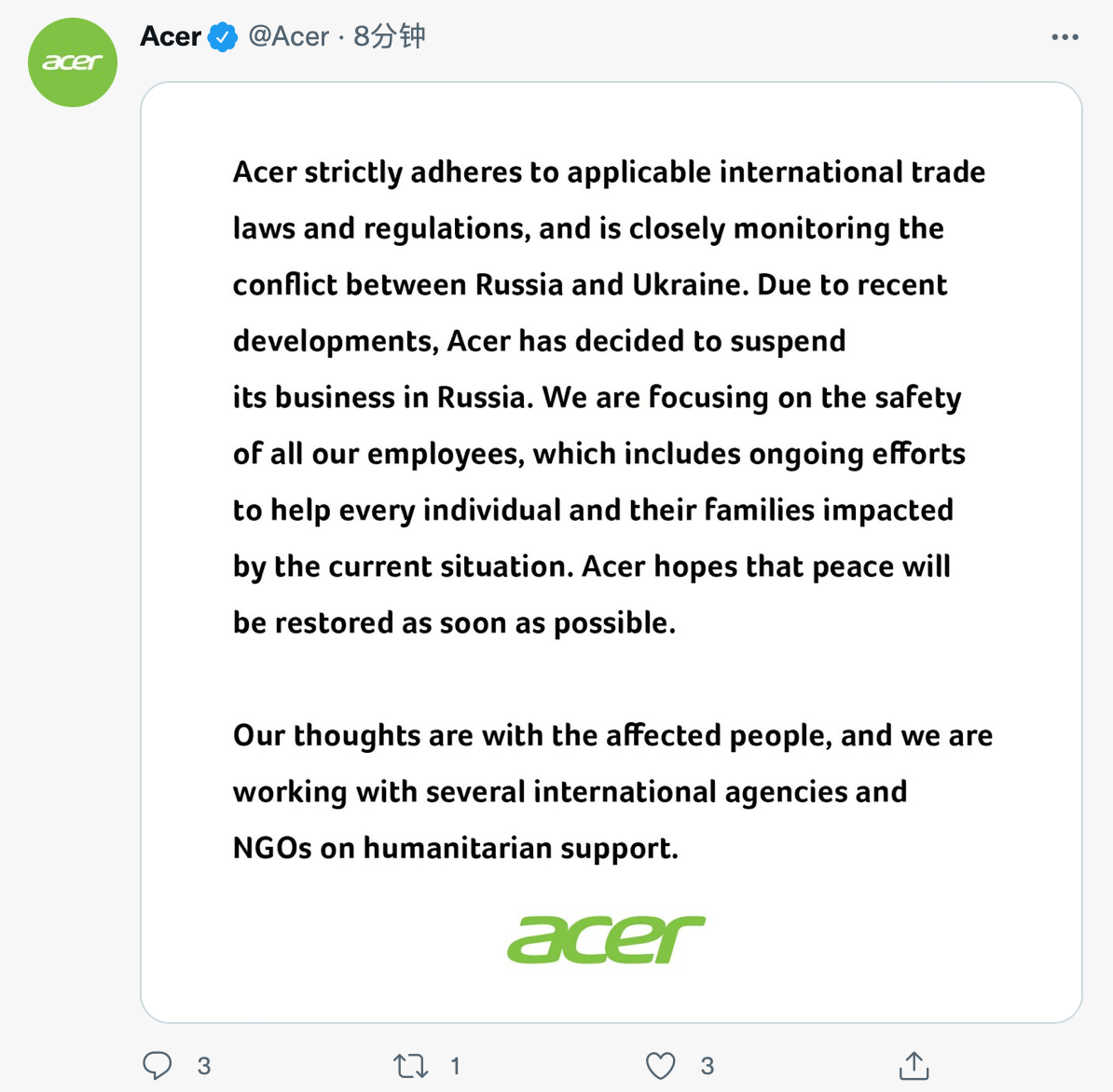Like the tweet with the heart icon
The height and width of the screenshot is (1092, 1113).
(x=660, y=1065)
